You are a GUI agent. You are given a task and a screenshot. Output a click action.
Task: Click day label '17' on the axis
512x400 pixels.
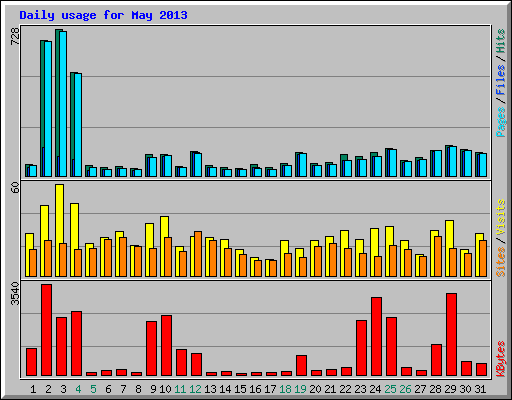click(x=270, y=389)
